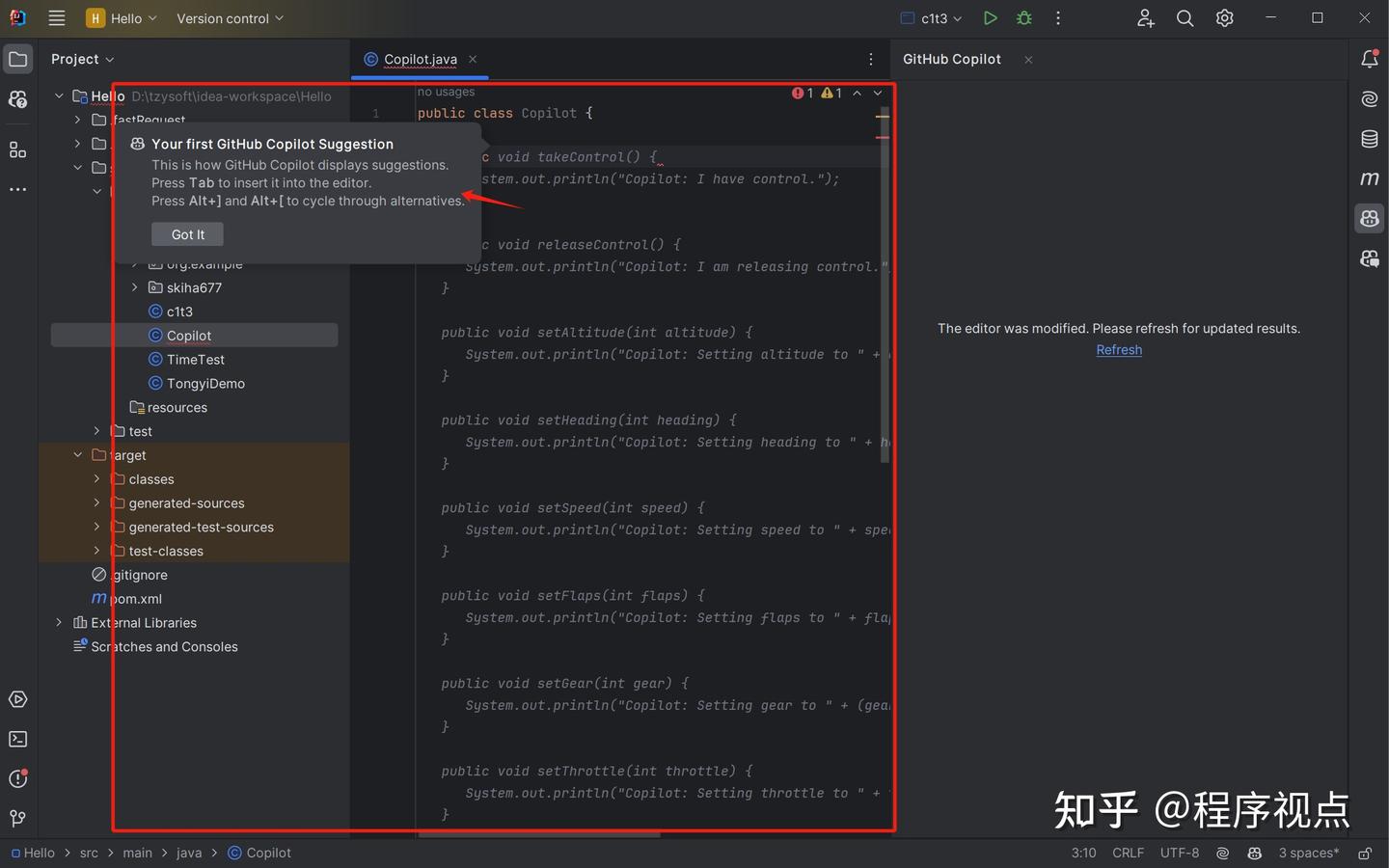Open the Database tool window
The image size is (1389, 868).
1369,139
